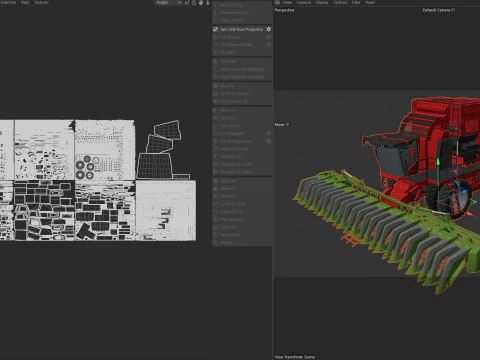Click the green Y-axis gizmo arrow

coord(438,163)
